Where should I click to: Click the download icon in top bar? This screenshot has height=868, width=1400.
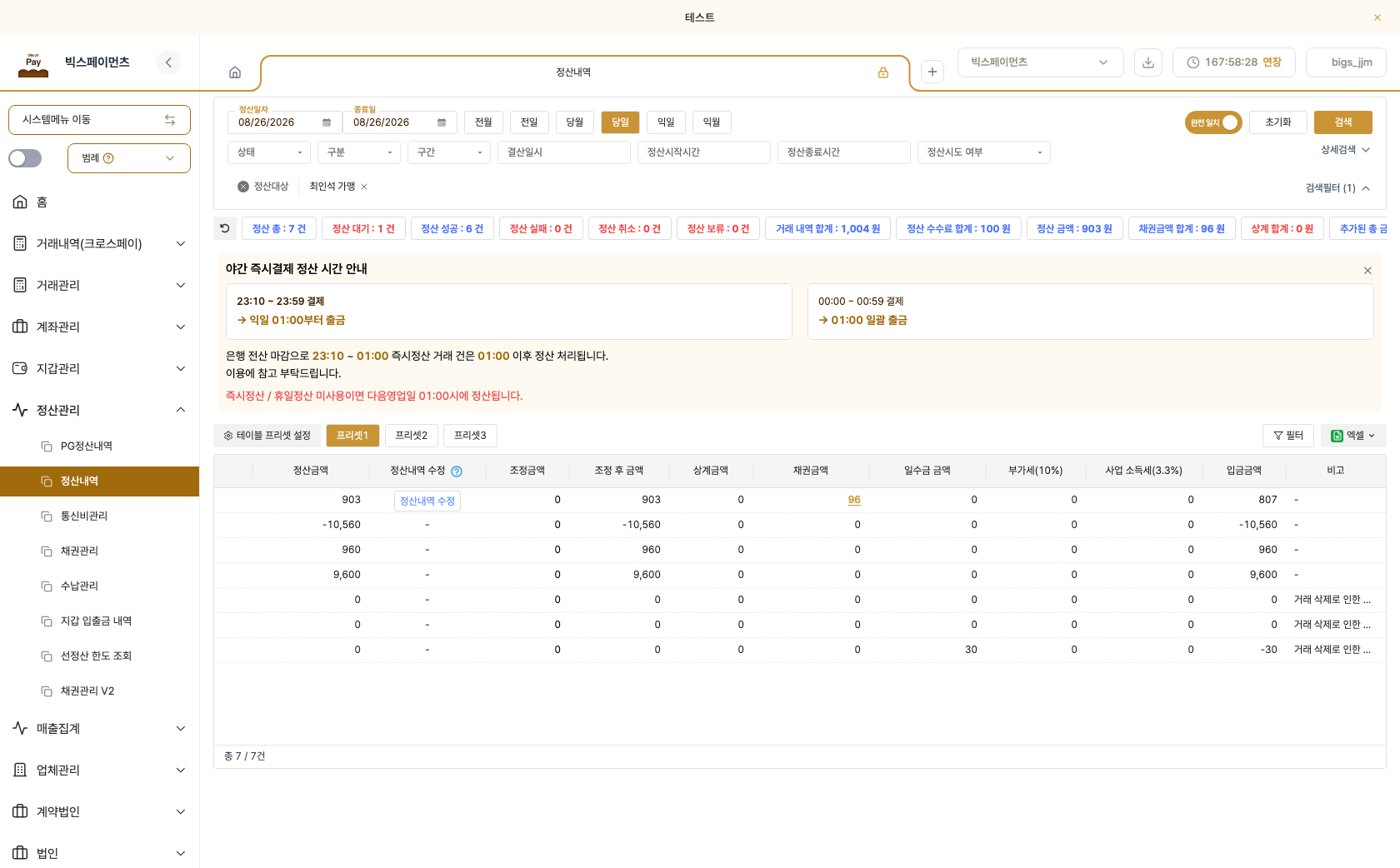coord(1148,62)
